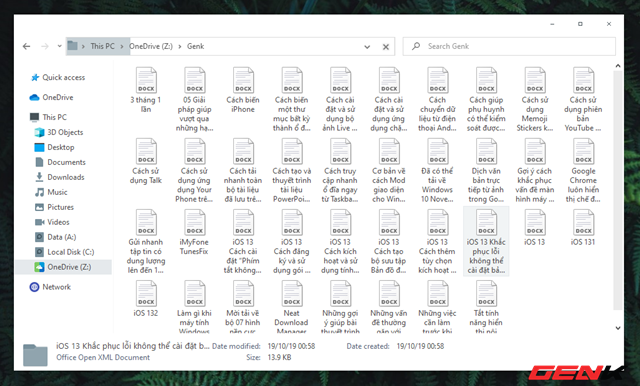Viewport: 640px width, 386px height.
Task: Select 'Cách sử dụng ứng dụng Your Phone' file
Action: pyautogui.click(x=194, y=171)
